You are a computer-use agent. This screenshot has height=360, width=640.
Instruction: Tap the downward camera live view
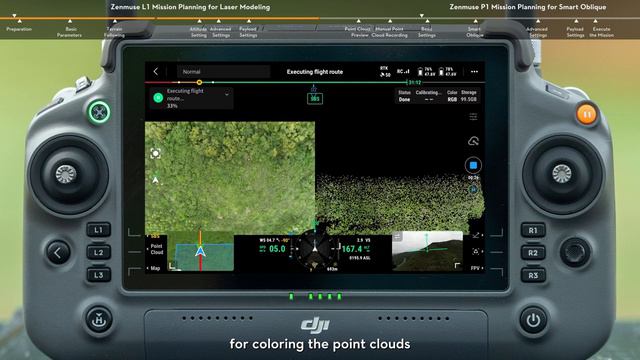click(230, 177)
